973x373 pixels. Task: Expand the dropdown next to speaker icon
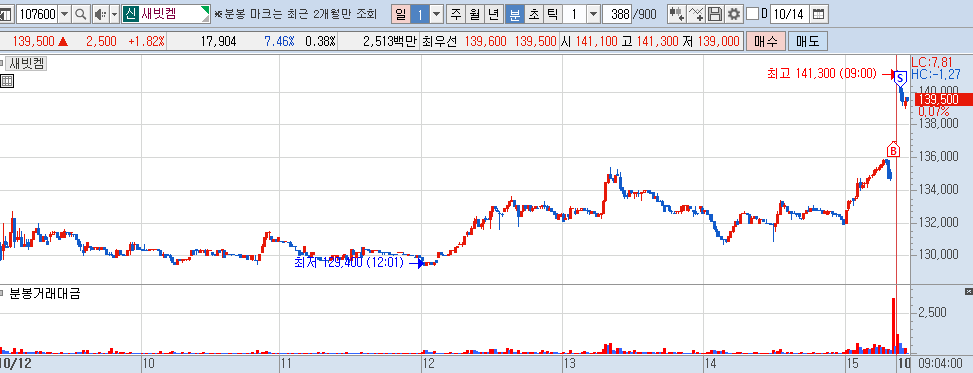pyautogui.click(x=114, y=14)
